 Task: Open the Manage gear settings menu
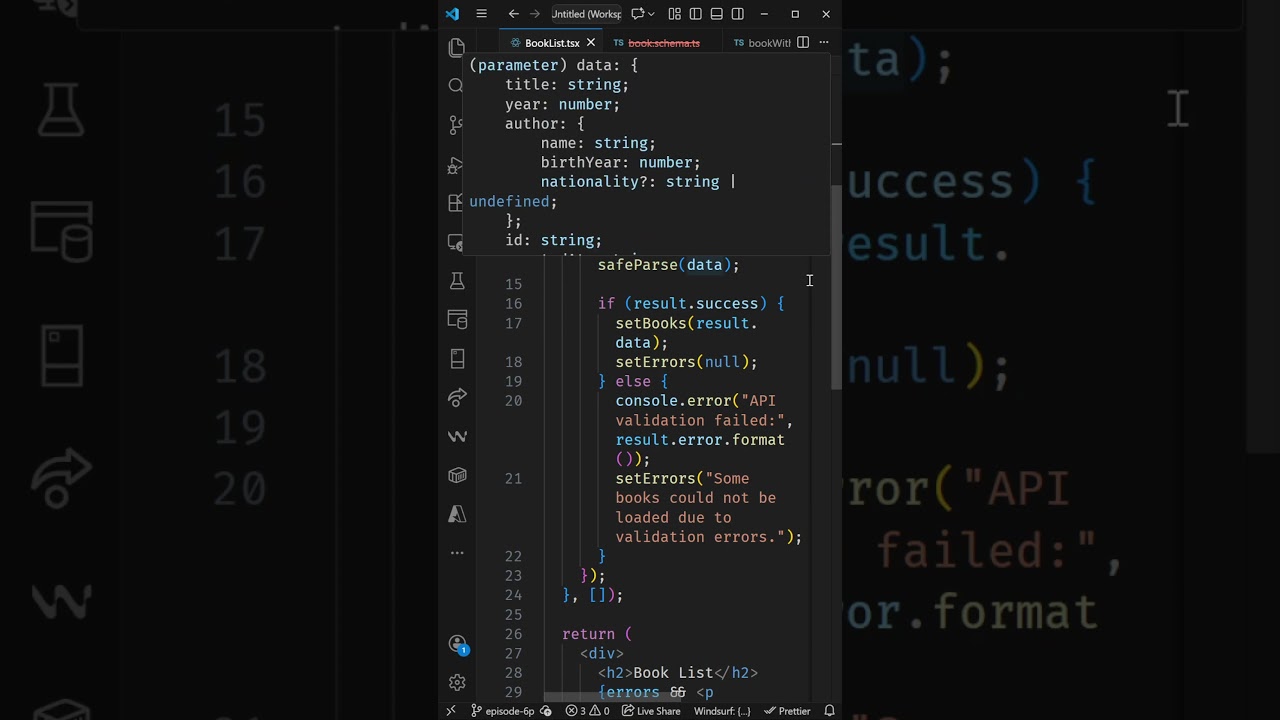tap(457, 682)
